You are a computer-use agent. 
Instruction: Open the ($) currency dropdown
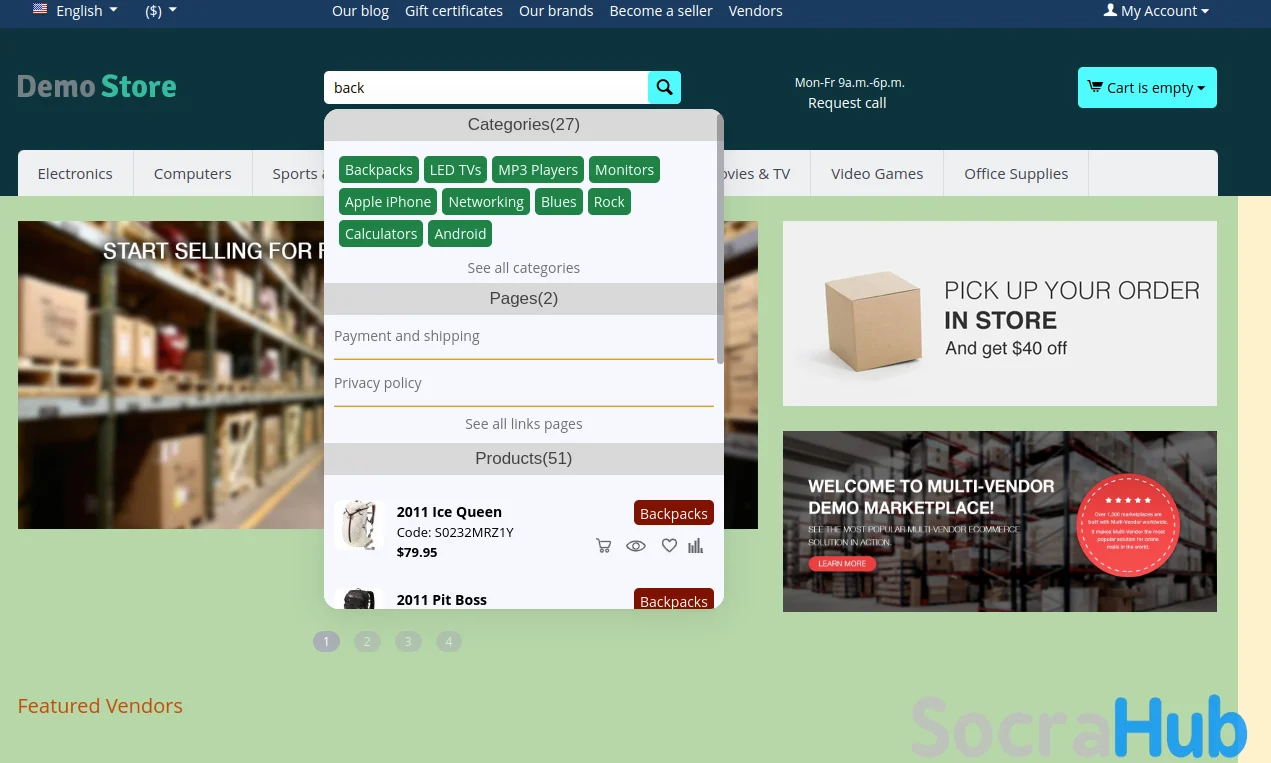(161, 10)
